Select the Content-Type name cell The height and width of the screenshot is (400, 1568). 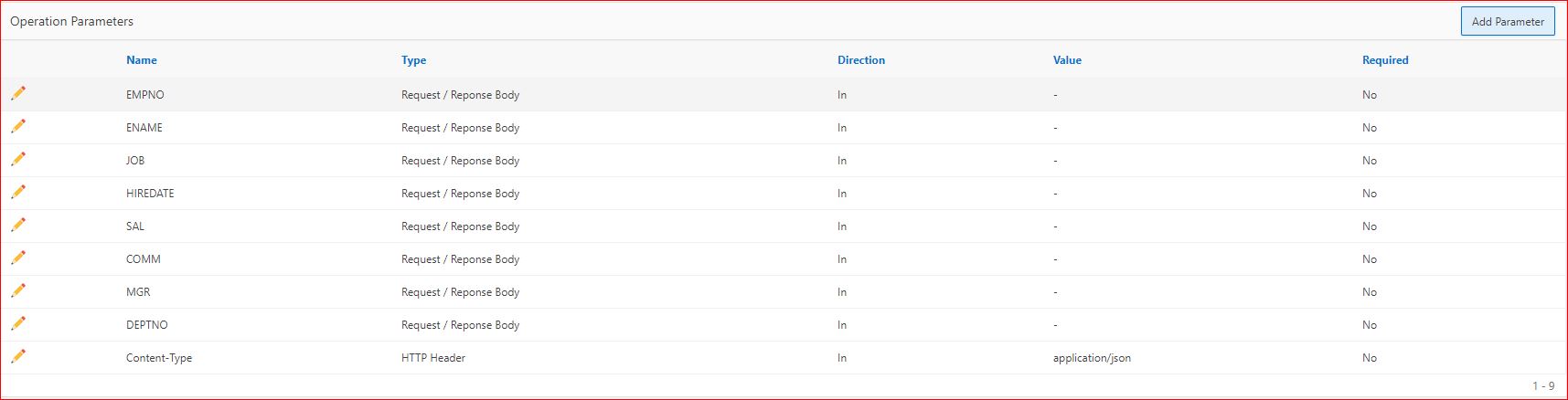[x=159, y=358]
